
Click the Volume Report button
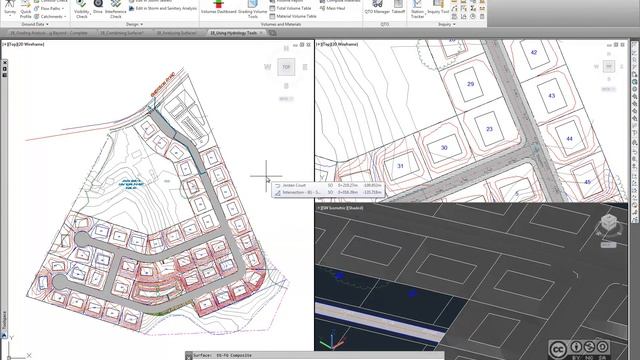(x=286, y=1)
